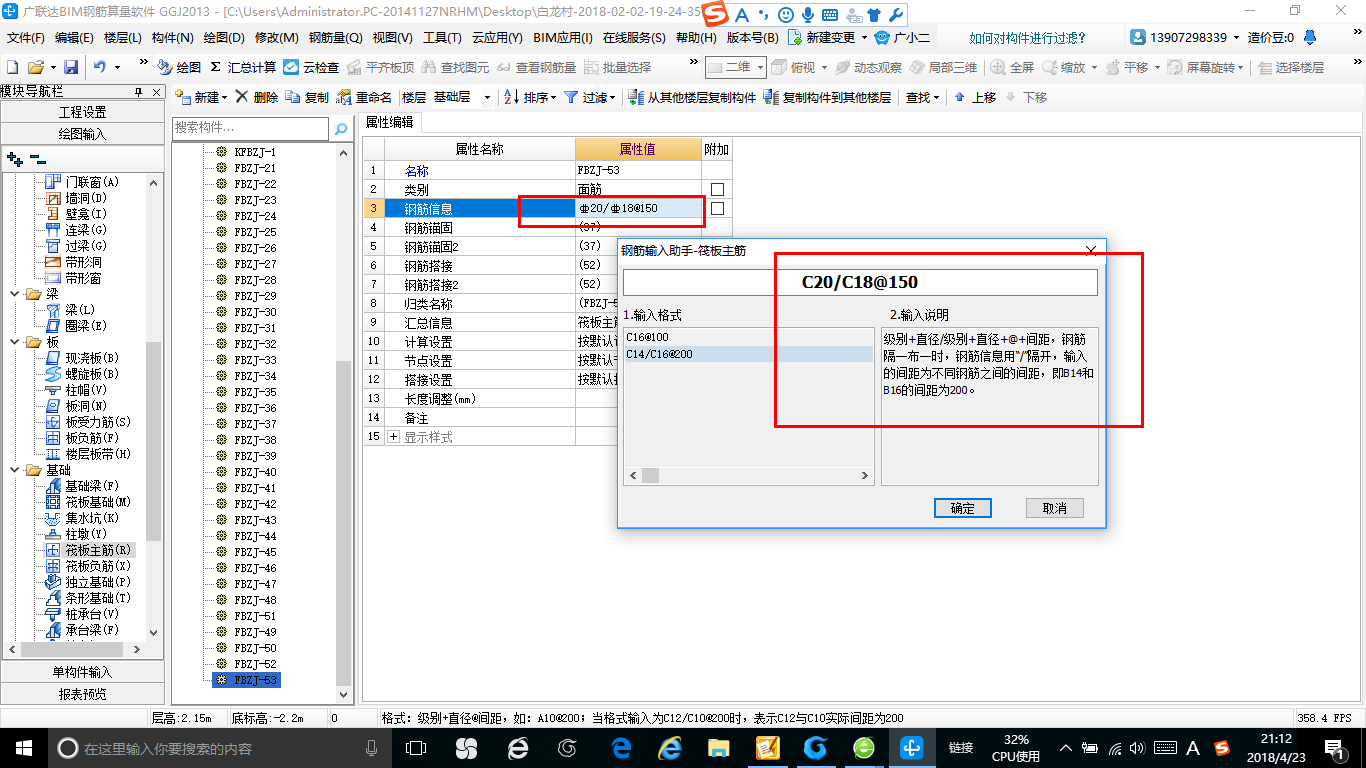
Task: Click the Undo arrow icon
Action: (100, 67)
